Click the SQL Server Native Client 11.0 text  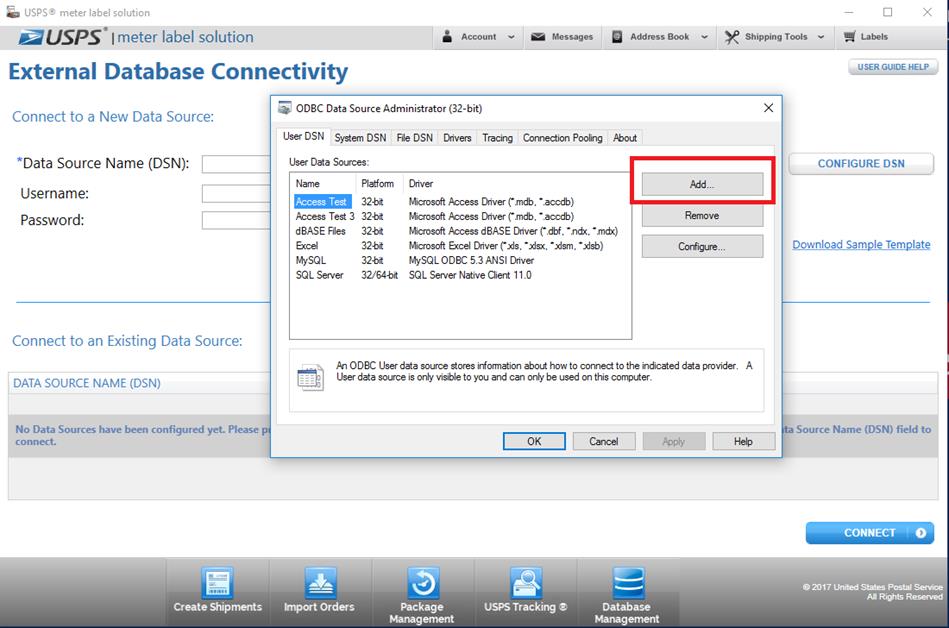(x=470, y=275)
